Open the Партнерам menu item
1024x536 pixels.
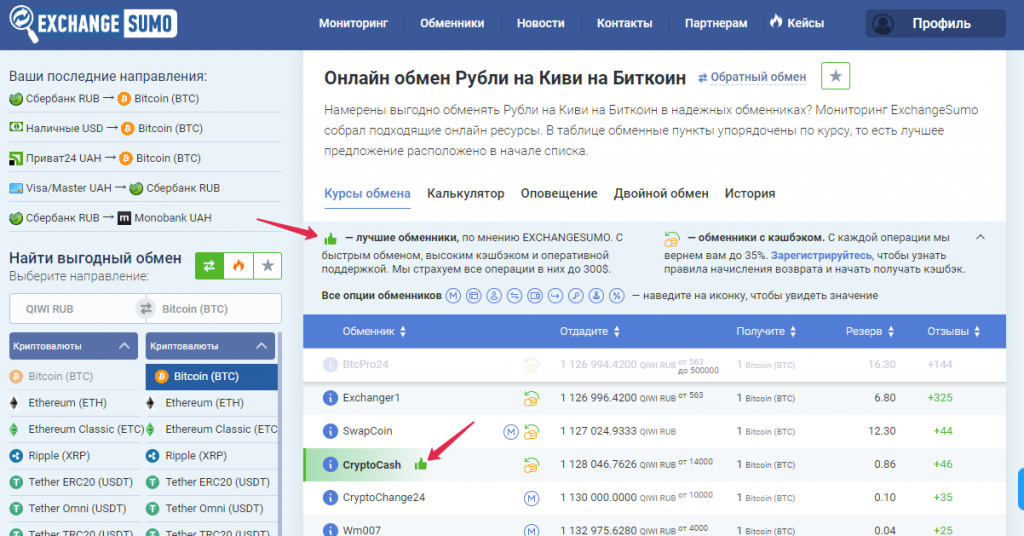(x=716, y=24)
